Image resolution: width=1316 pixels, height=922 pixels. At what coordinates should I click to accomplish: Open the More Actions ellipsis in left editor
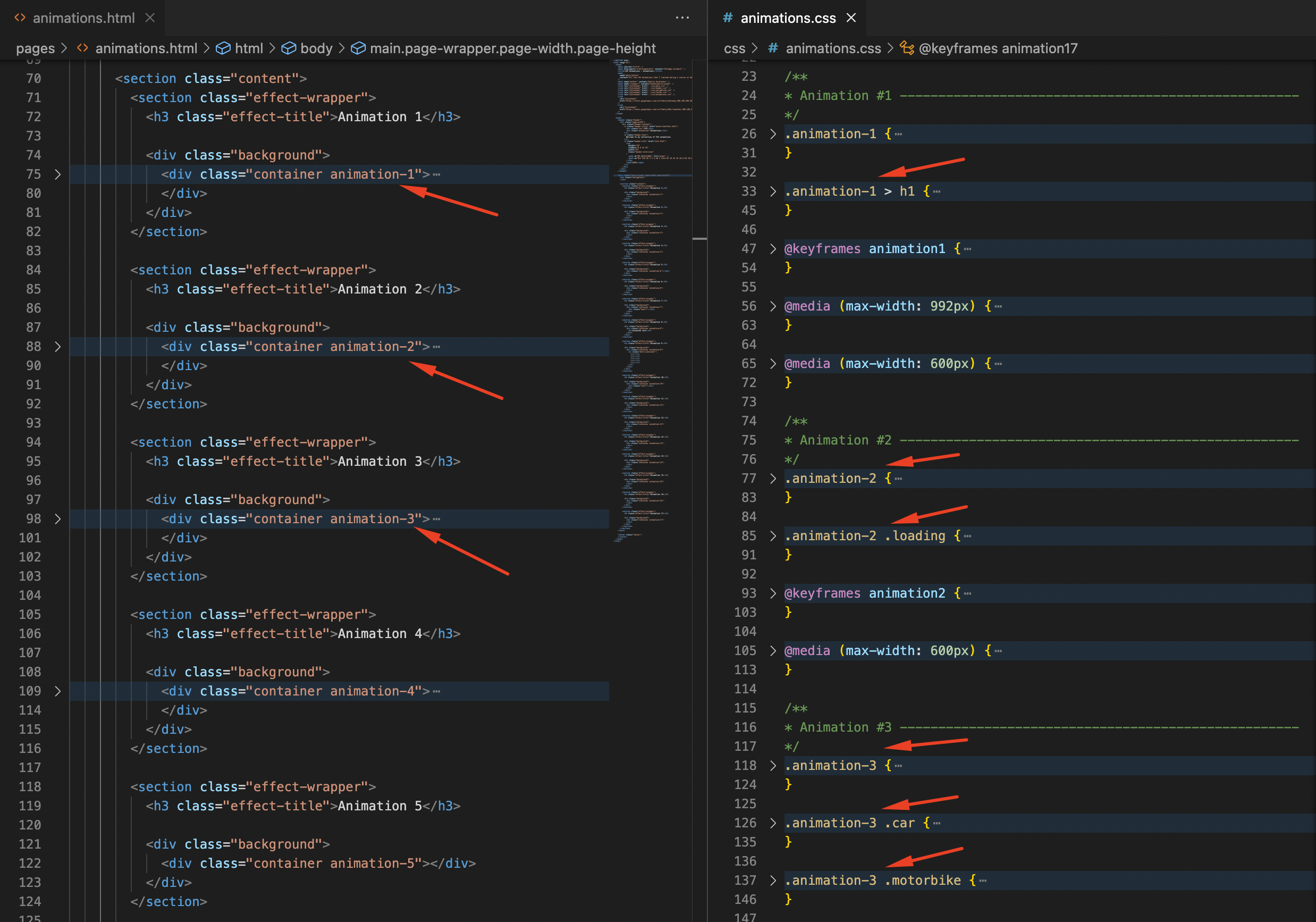pyautogui.click(x=682, y=18)
